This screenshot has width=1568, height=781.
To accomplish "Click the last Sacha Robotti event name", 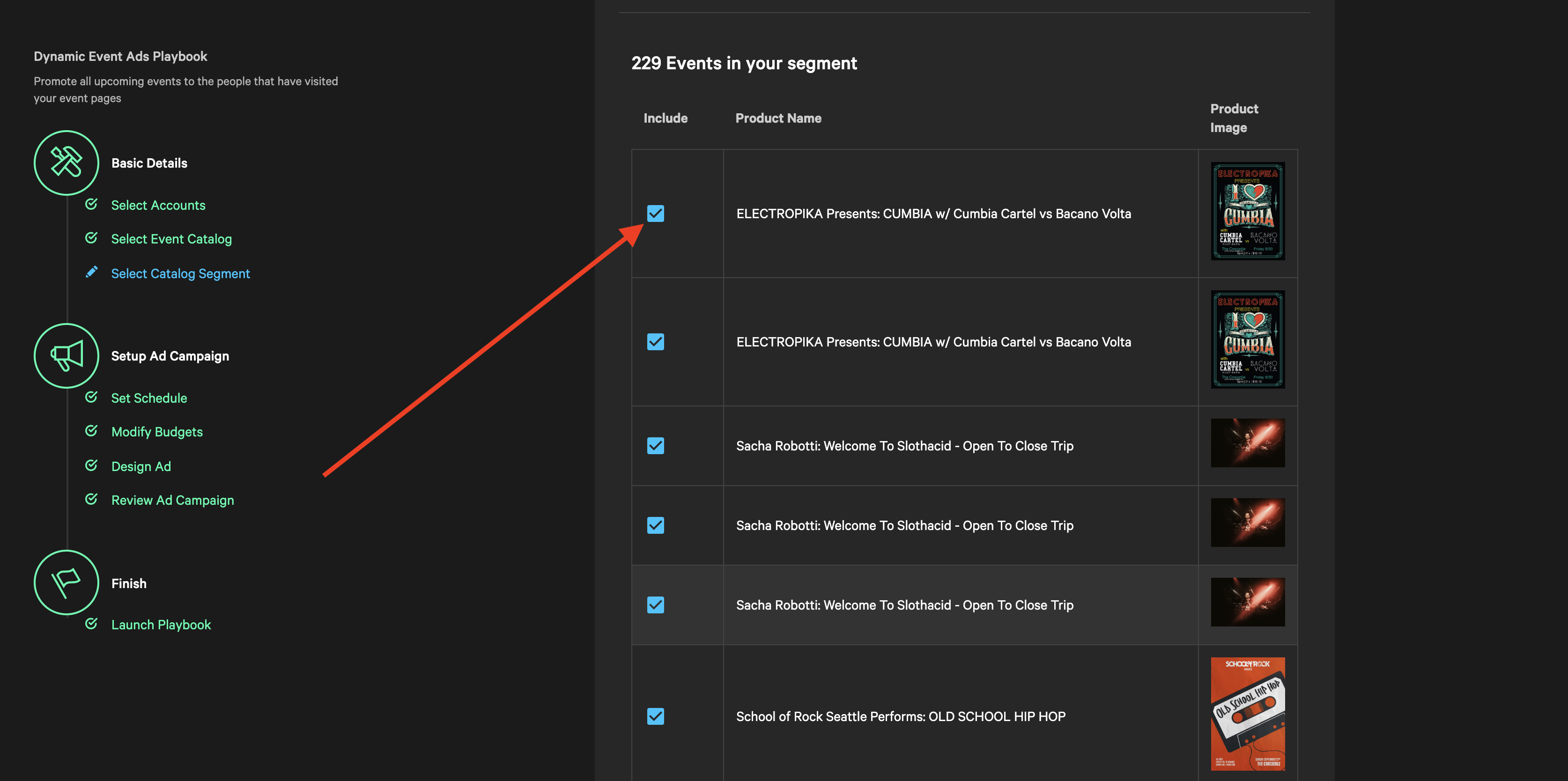I will [904, 606].
